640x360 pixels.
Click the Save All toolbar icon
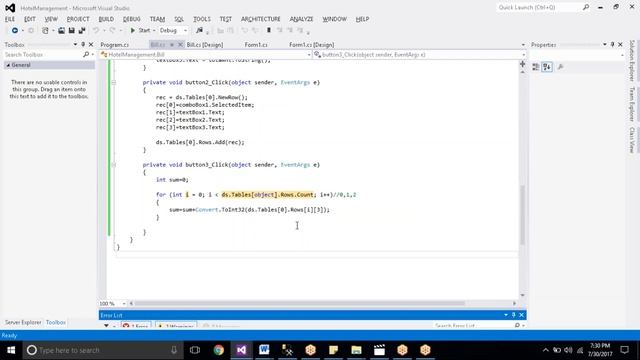[x=82, y=31]
